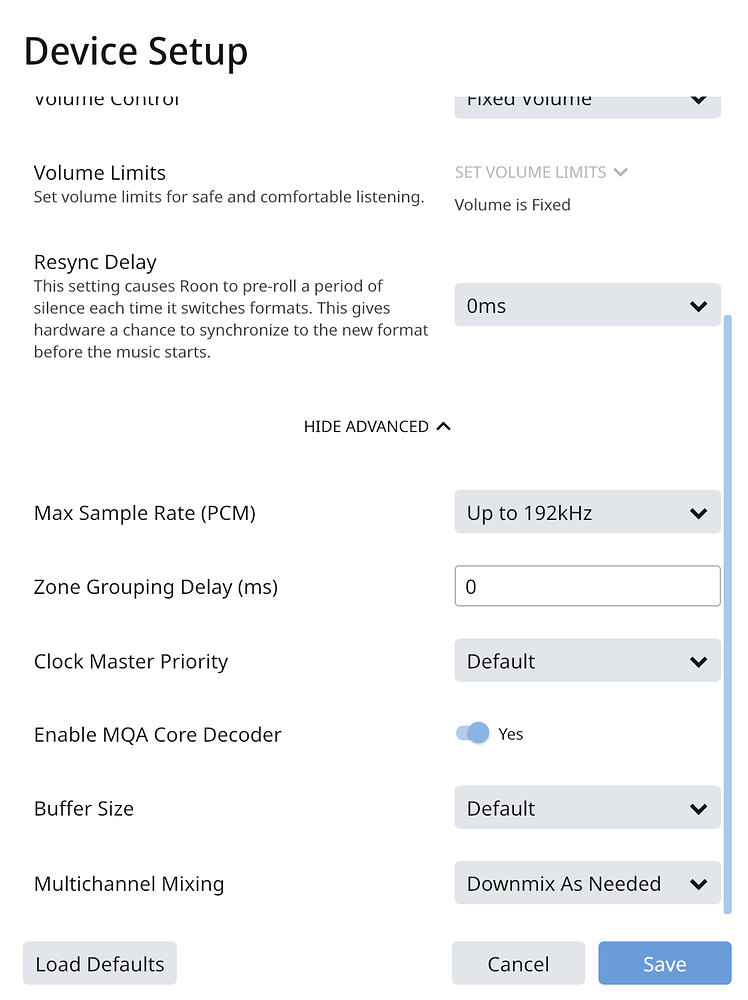Open the Resync Delay 0ms dropdown
This screenshot has width=748, height=1000.
(x=587, y=306)
